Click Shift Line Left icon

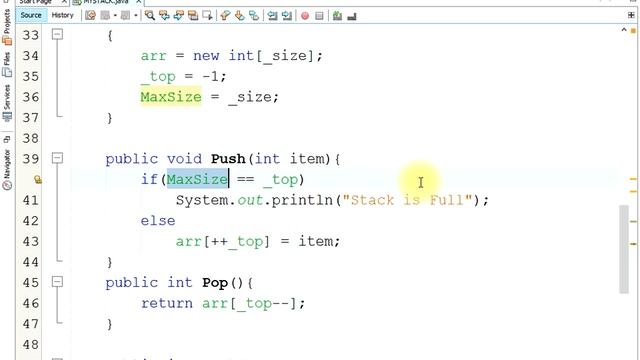272,16
